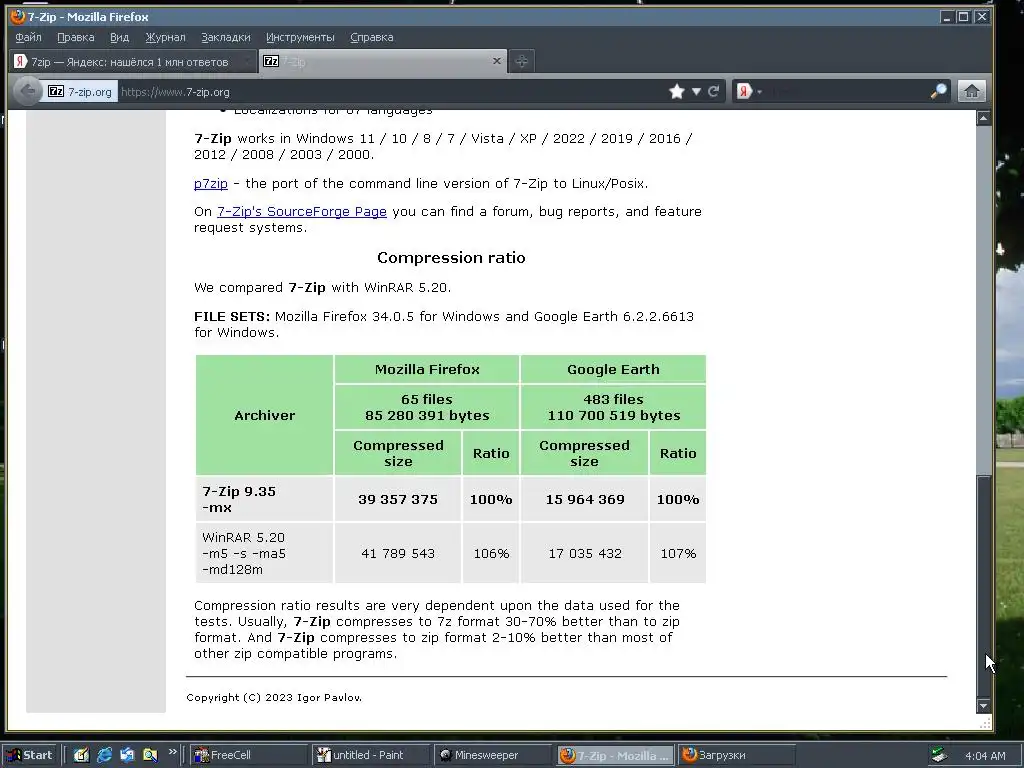Expand the quick launch overflow chevron
This screenshot has height=768, width=1024.
[x=172, y=752]
